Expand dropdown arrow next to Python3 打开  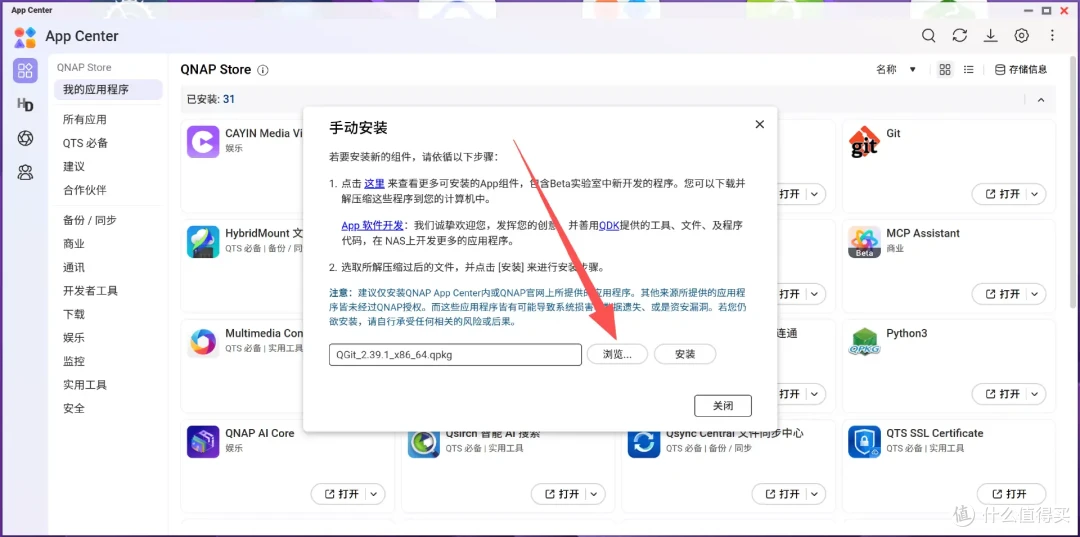click(x=1035, y=394)
